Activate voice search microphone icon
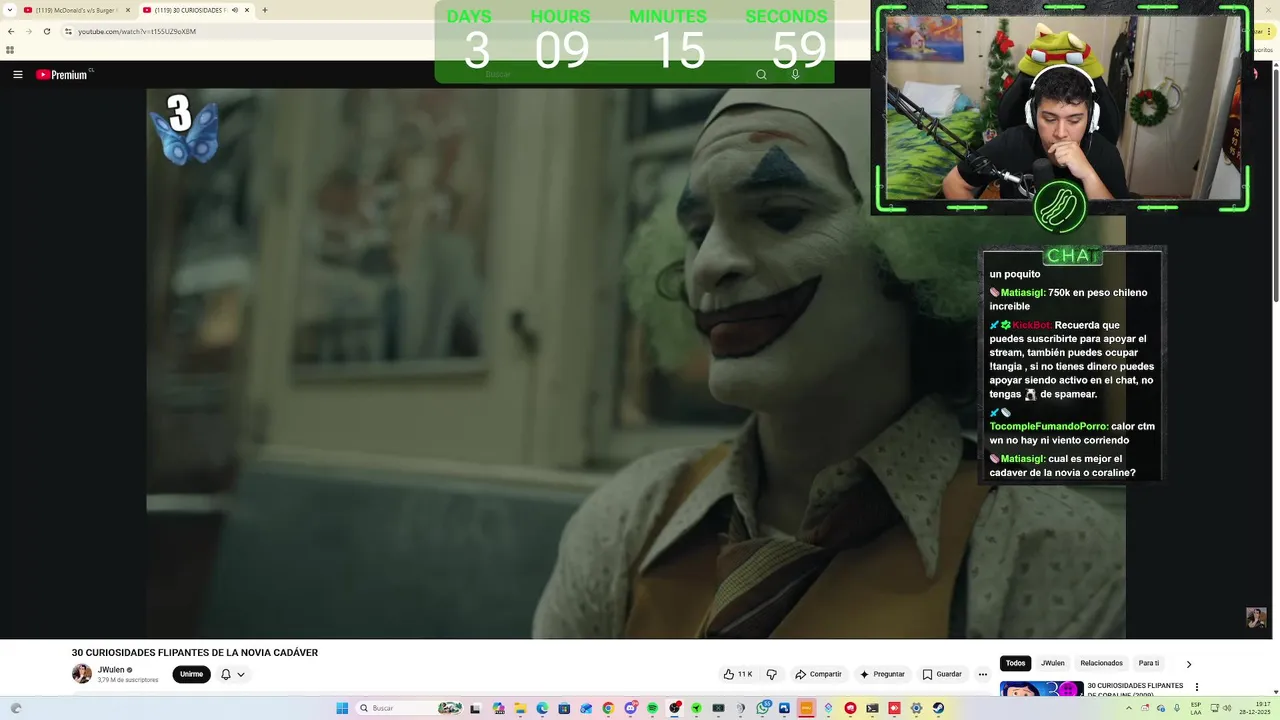Viewport: 1280px width, 720px height. tap(795, 75)
